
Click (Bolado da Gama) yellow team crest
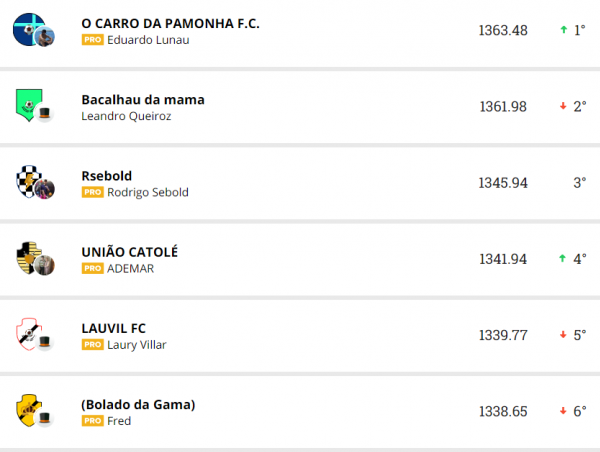(28, 409)
